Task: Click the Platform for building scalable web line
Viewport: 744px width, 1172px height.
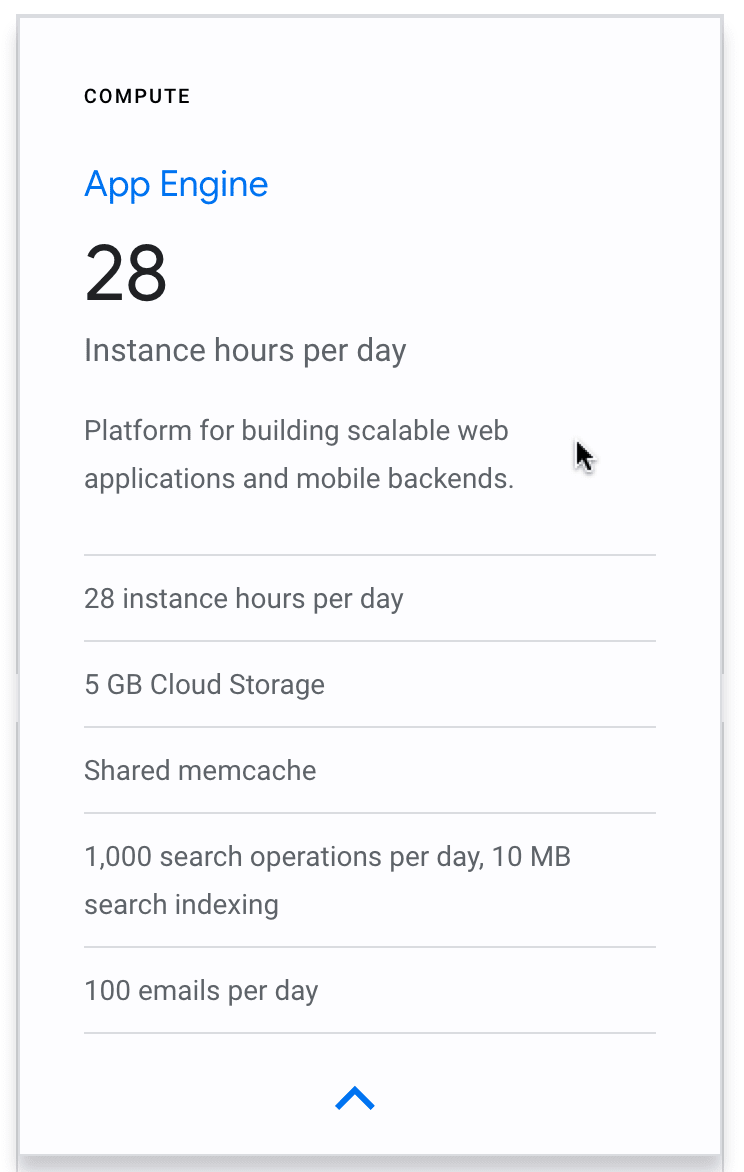Action: (x=296, y=431)
